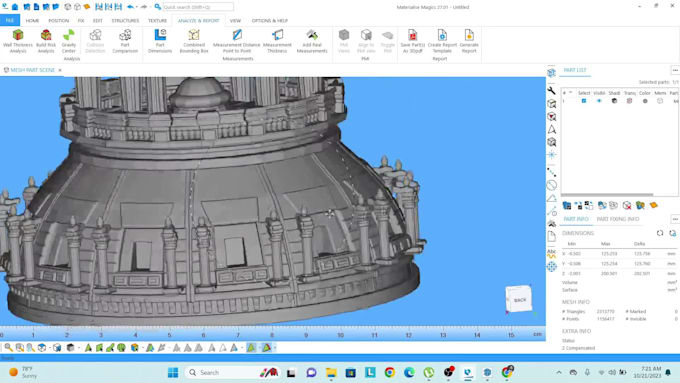Viewport: 680px width, 383px height.
Task: Click the part list horizontal scrollbar
Action: [607, 195]
